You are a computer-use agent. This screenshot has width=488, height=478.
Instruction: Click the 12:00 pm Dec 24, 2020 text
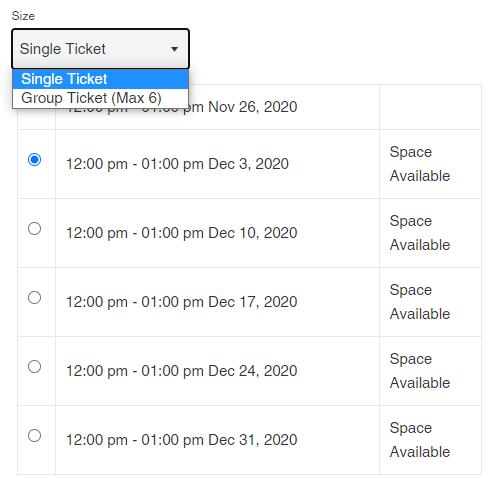[182, 371]
